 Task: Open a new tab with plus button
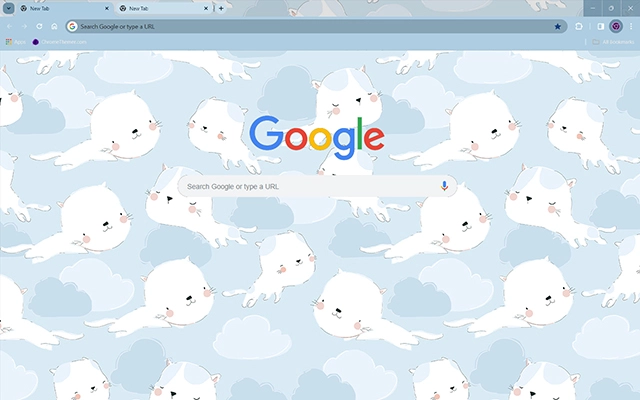pos(221,8)
